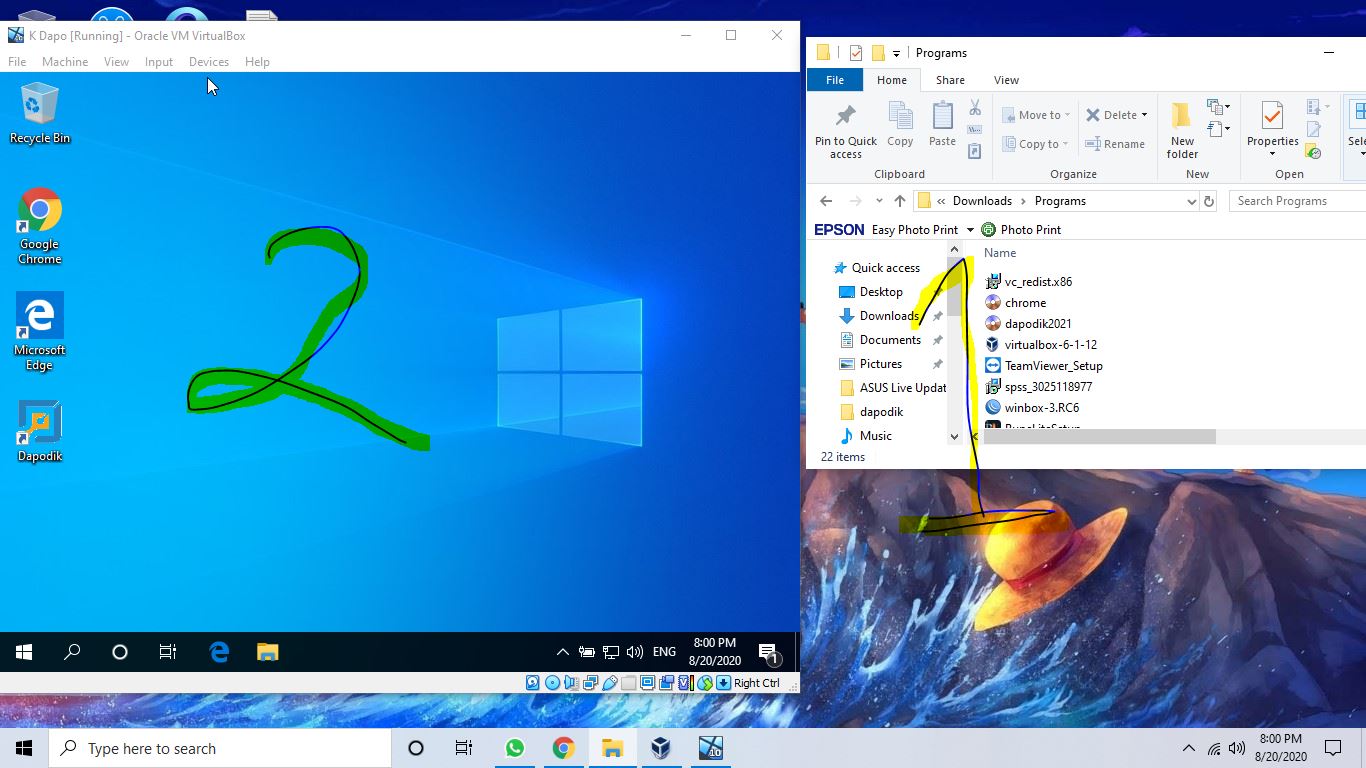1366x768 pixels.
Task: Open VirtualBox File menu
Action: [17, 61]
